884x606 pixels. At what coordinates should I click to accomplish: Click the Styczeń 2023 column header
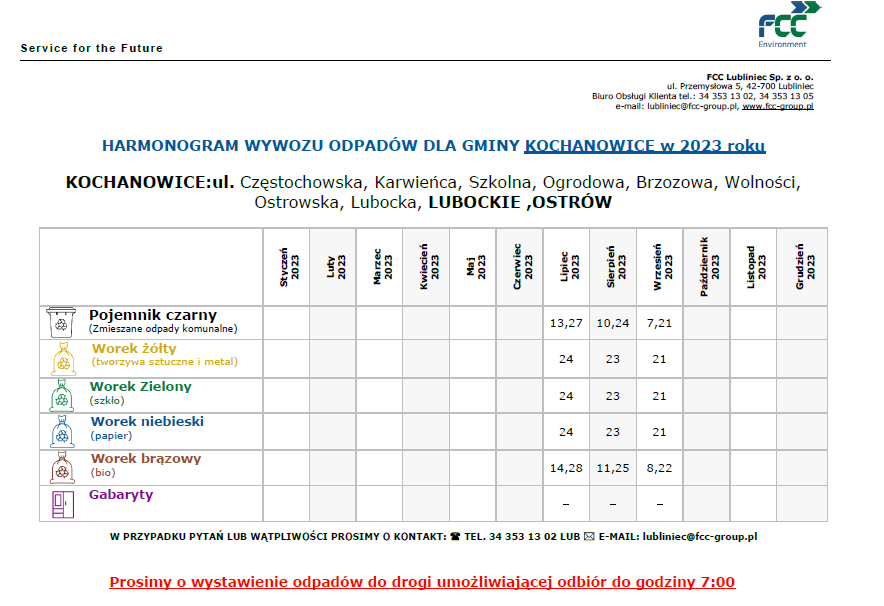click(x=286, y=267)
